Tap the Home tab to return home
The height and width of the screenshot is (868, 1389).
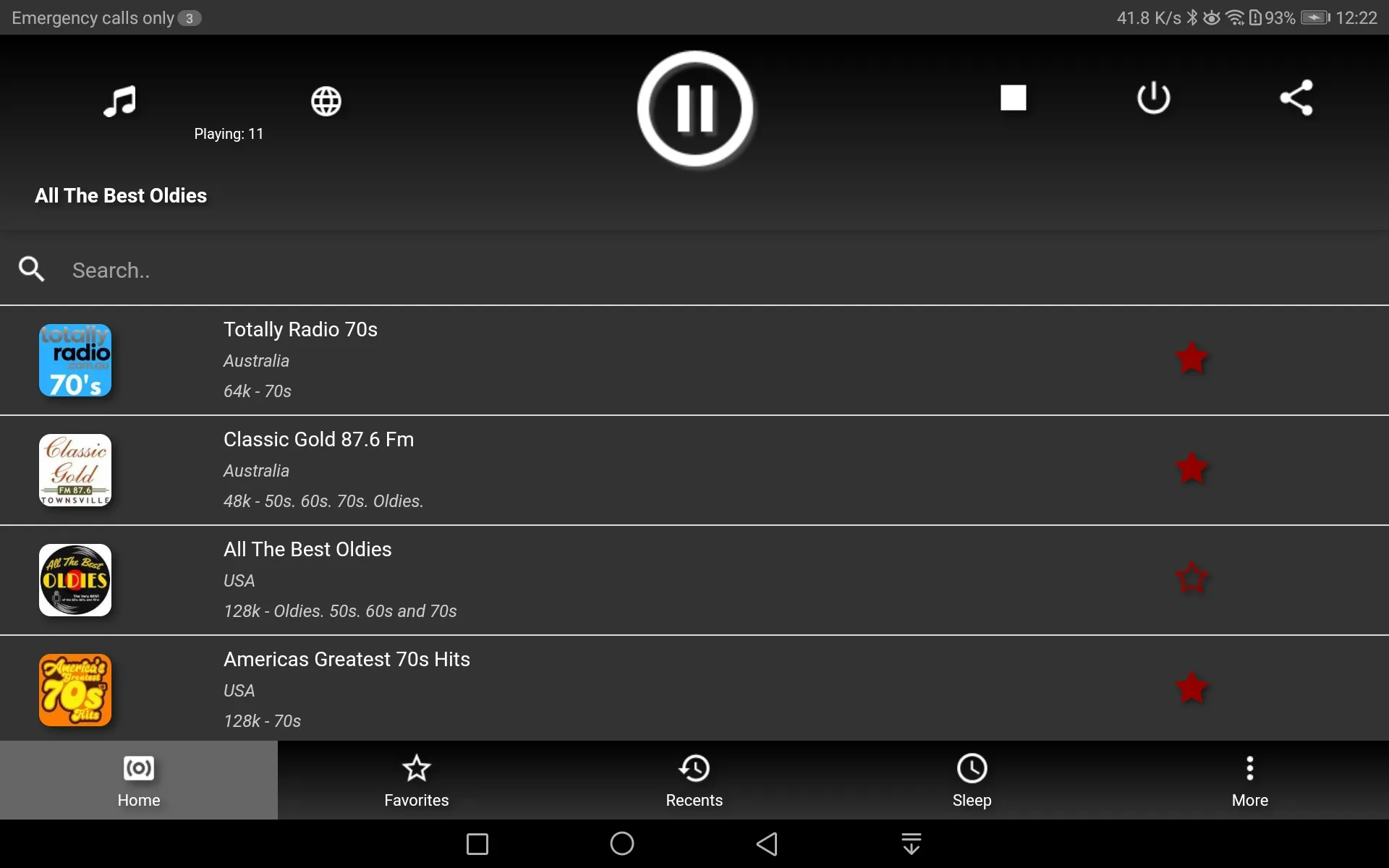tap(139, 780)
